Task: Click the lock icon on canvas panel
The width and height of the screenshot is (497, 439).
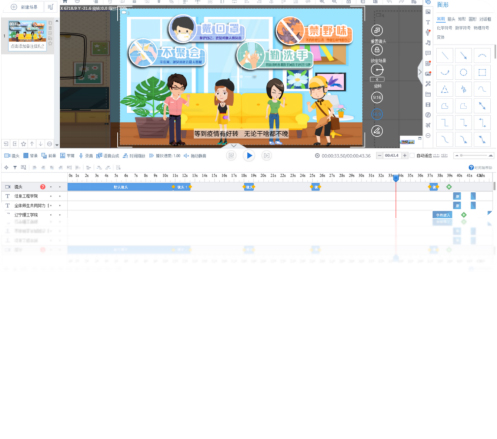Action: 377,50
